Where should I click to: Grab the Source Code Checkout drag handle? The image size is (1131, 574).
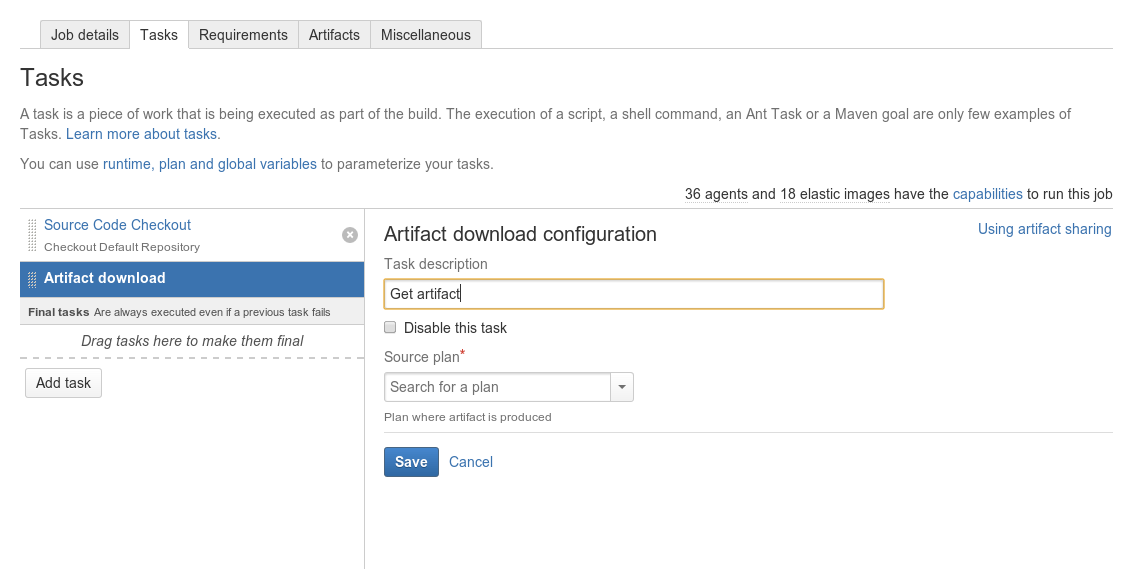pos(32,236)
